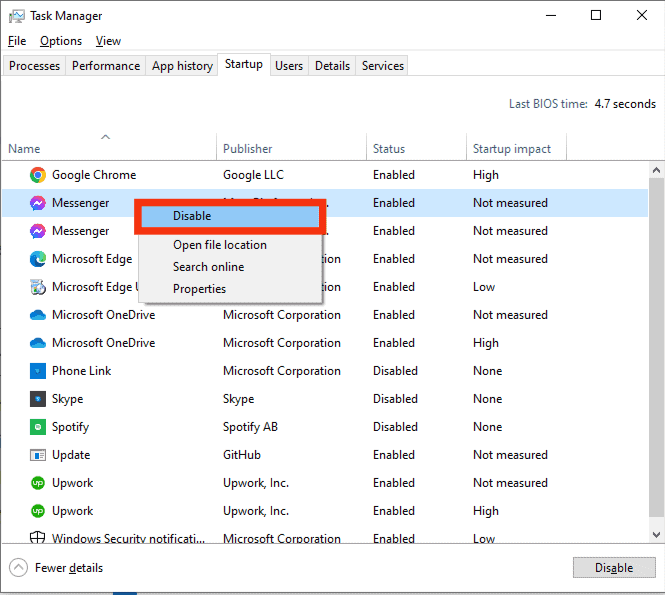
Task: Click Disabled status in Phone Link row
Action: tap(395, 371)
